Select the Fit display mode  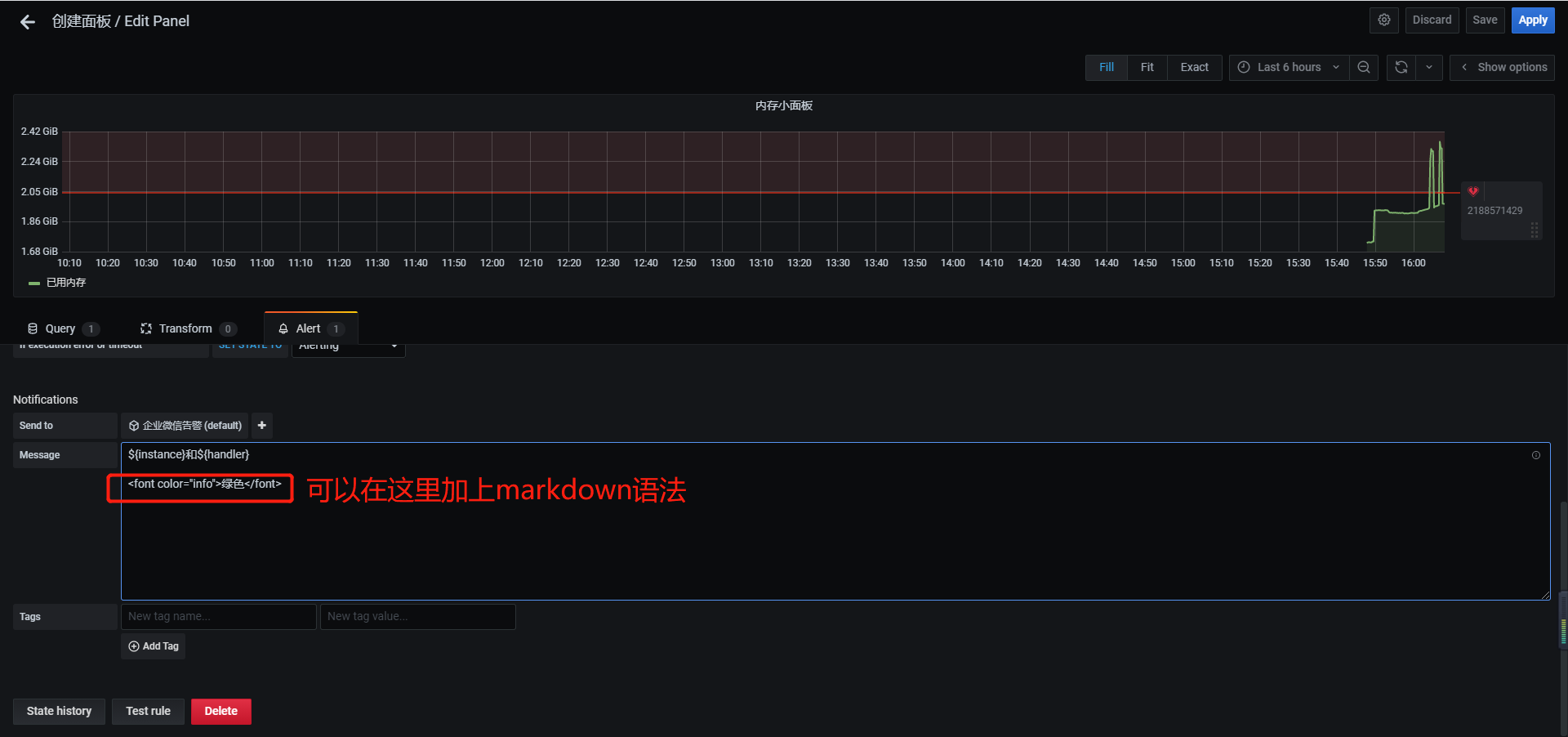pyautogui.click(x=1147, y=68)
